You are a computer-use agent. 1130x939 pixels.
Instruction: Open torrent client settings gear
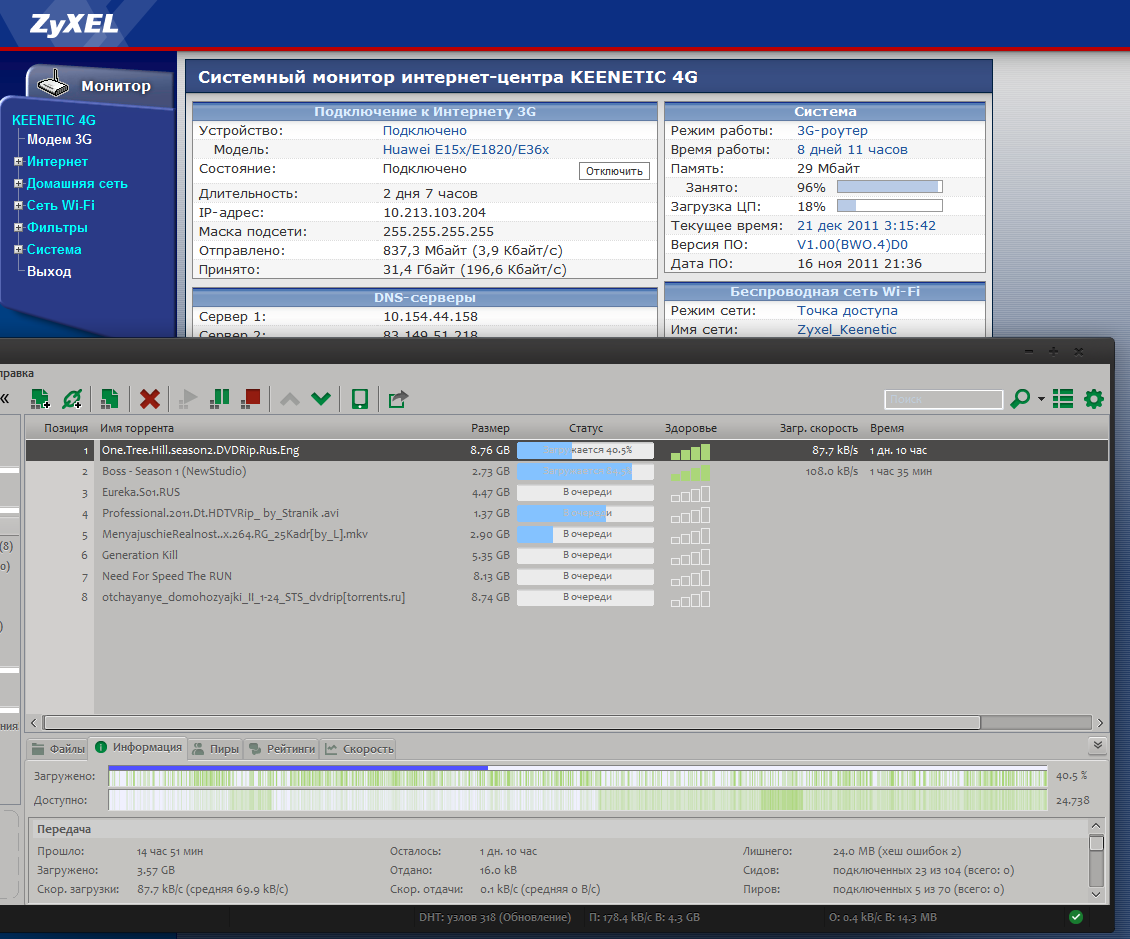click(x=1094, y=399)
